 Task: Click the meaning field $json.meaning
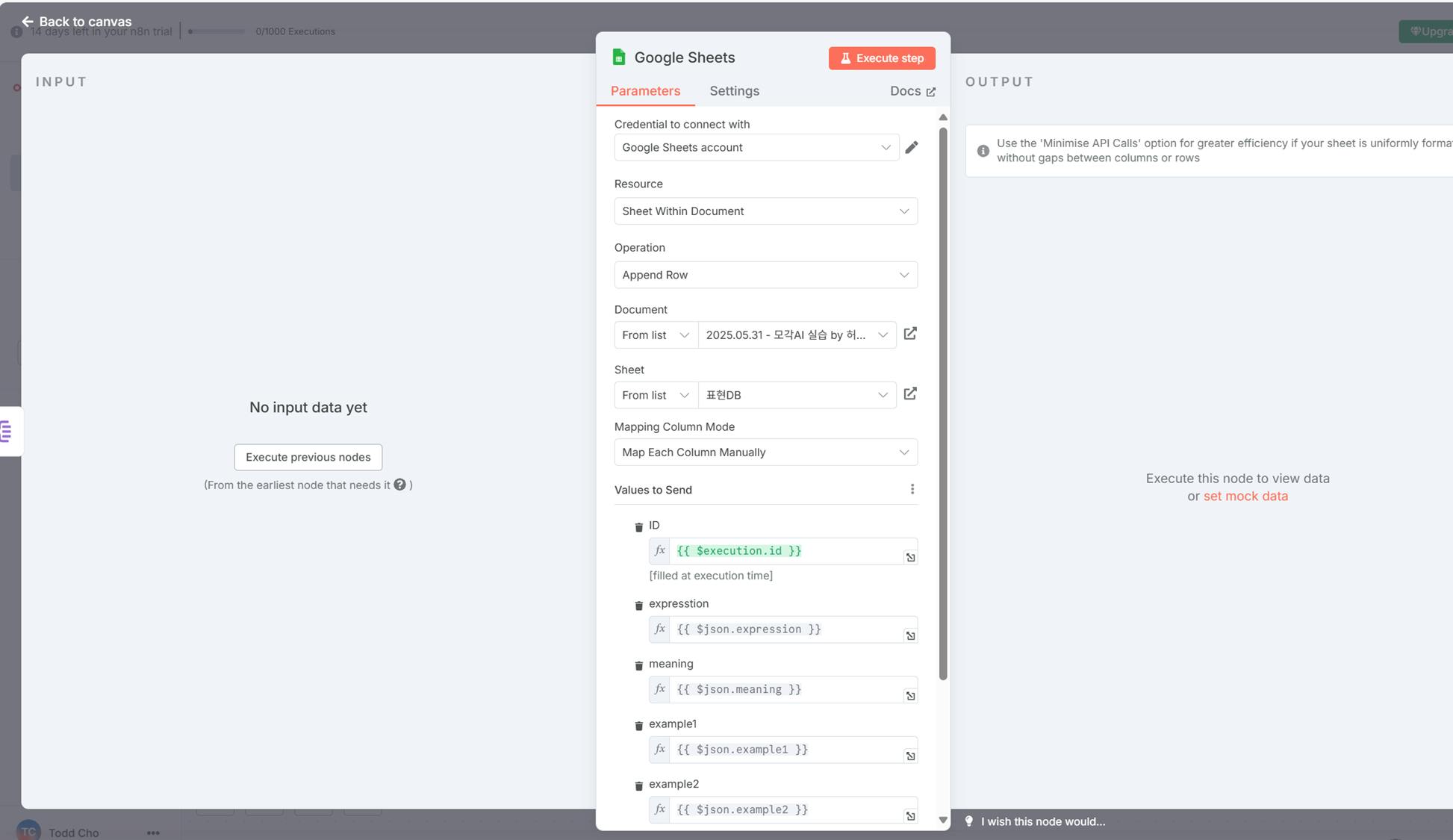click(783, 689)
